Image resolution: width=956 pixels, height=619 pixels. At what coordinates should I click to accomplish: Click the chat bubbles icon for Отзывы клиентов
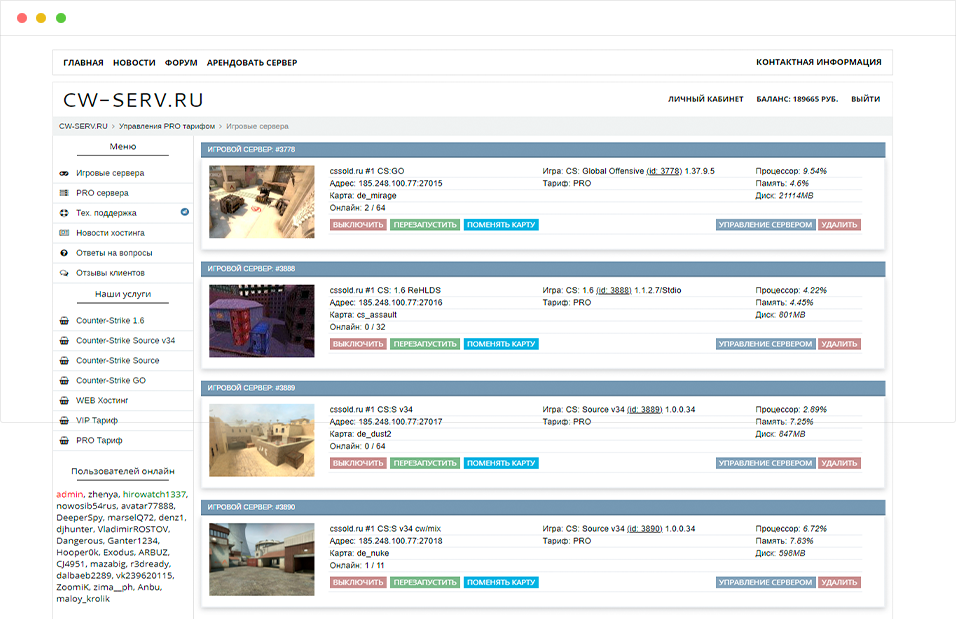point(65,273)
